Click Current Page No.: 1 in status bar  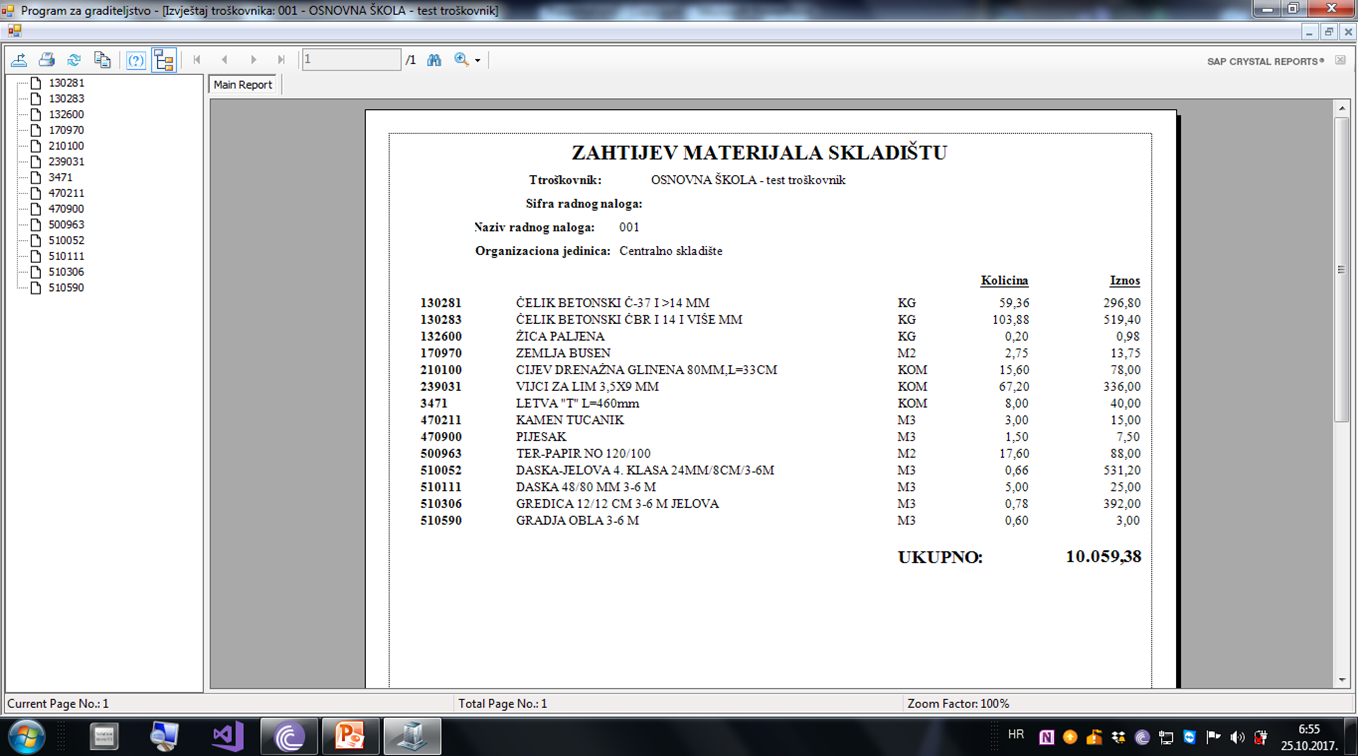coord(58,704)
